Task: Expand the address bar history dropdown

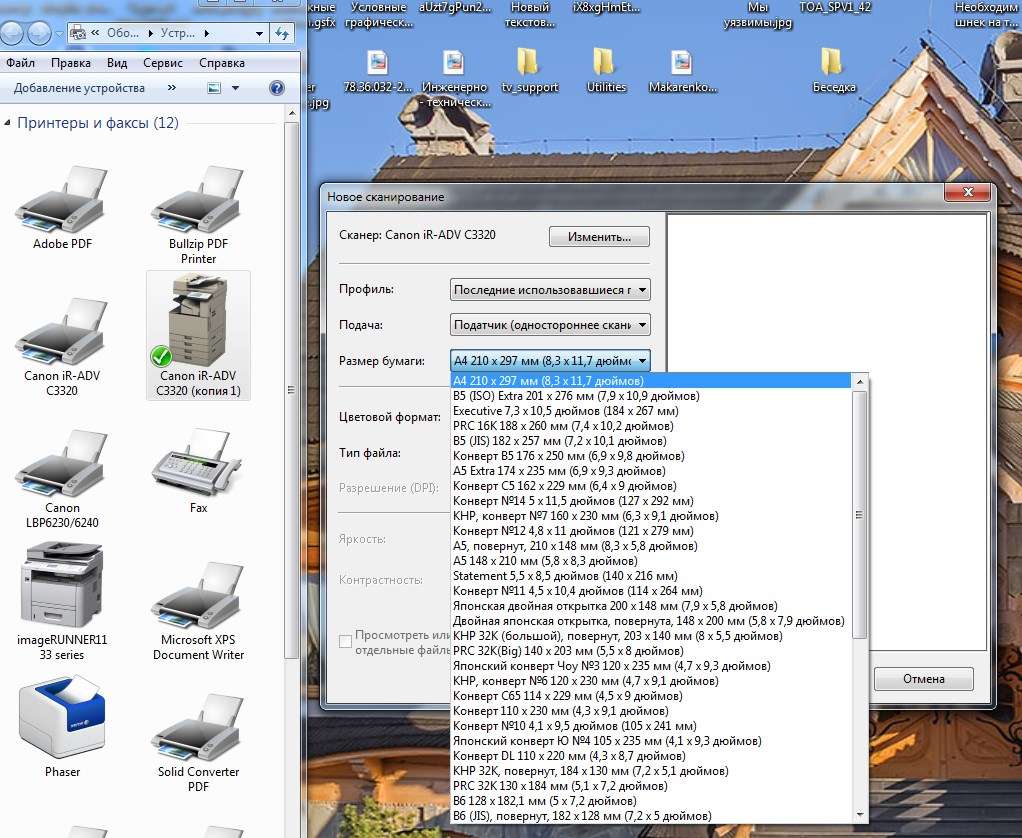Action: tap(259, 33)
